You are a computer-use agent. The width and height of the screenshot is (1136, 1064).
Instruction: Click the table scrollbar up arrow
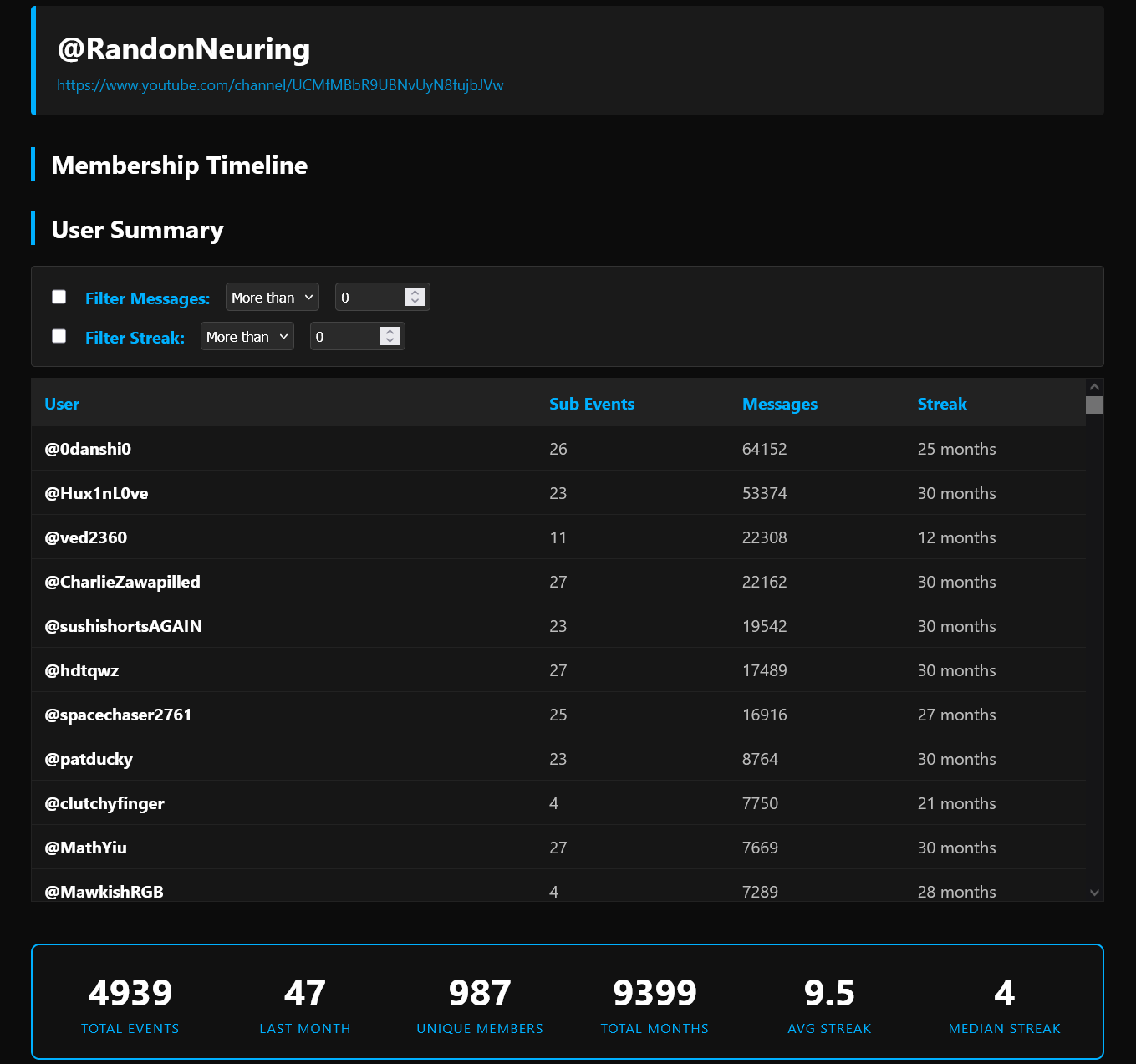point(1095,387)
